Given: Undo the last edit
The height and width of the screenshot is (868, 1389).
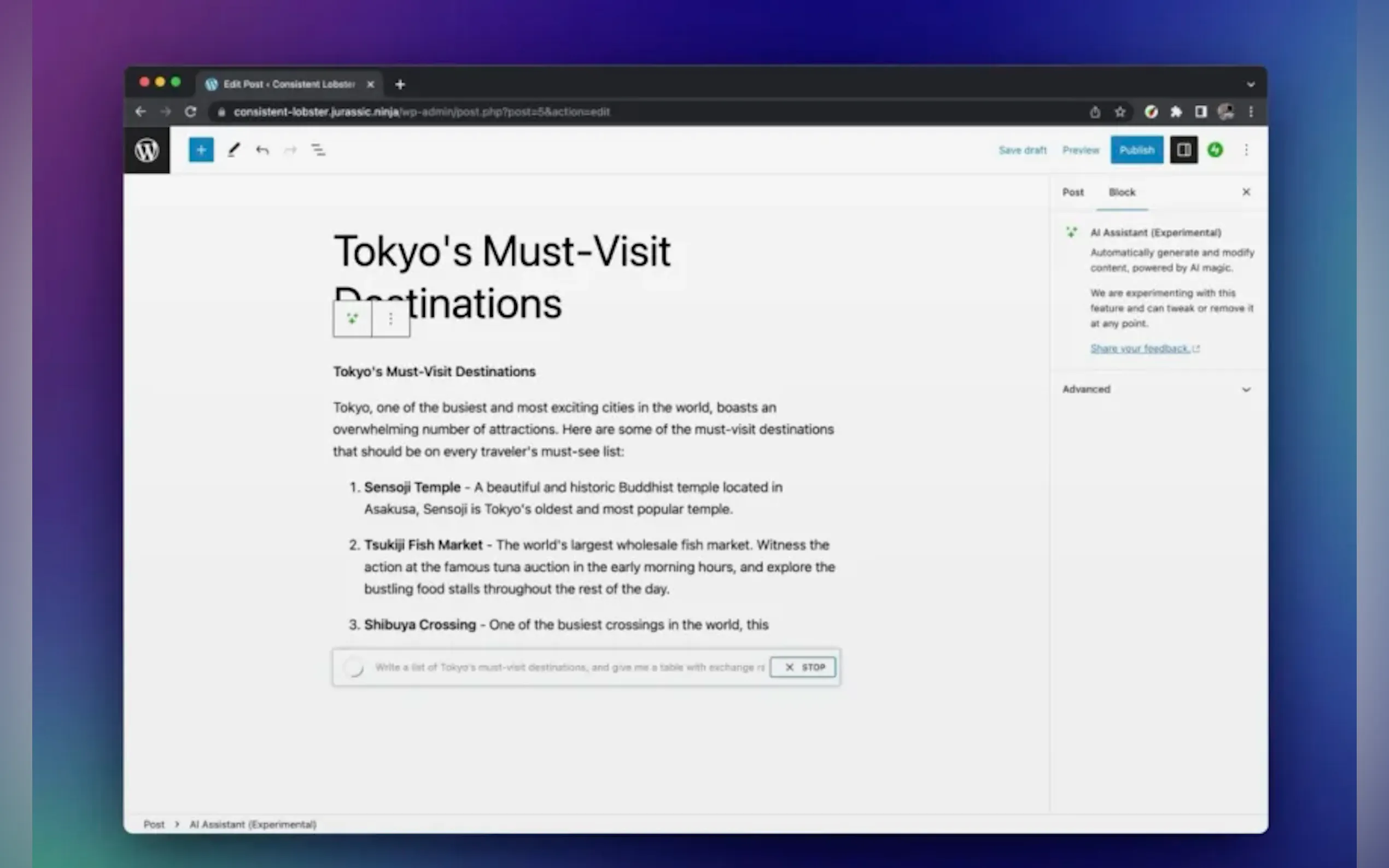Looking at the screenshot, I should [262, 150].
